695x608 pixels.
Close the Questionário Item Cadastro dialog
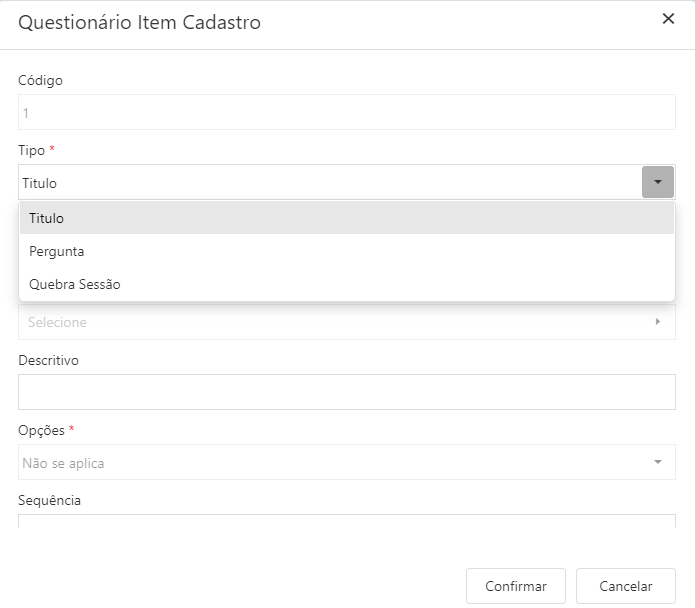(668, 19)
